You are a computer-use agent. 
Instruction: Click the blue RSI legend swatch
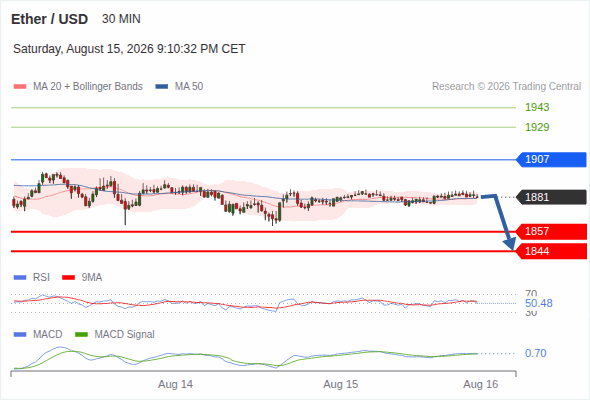tap(20, 278)
